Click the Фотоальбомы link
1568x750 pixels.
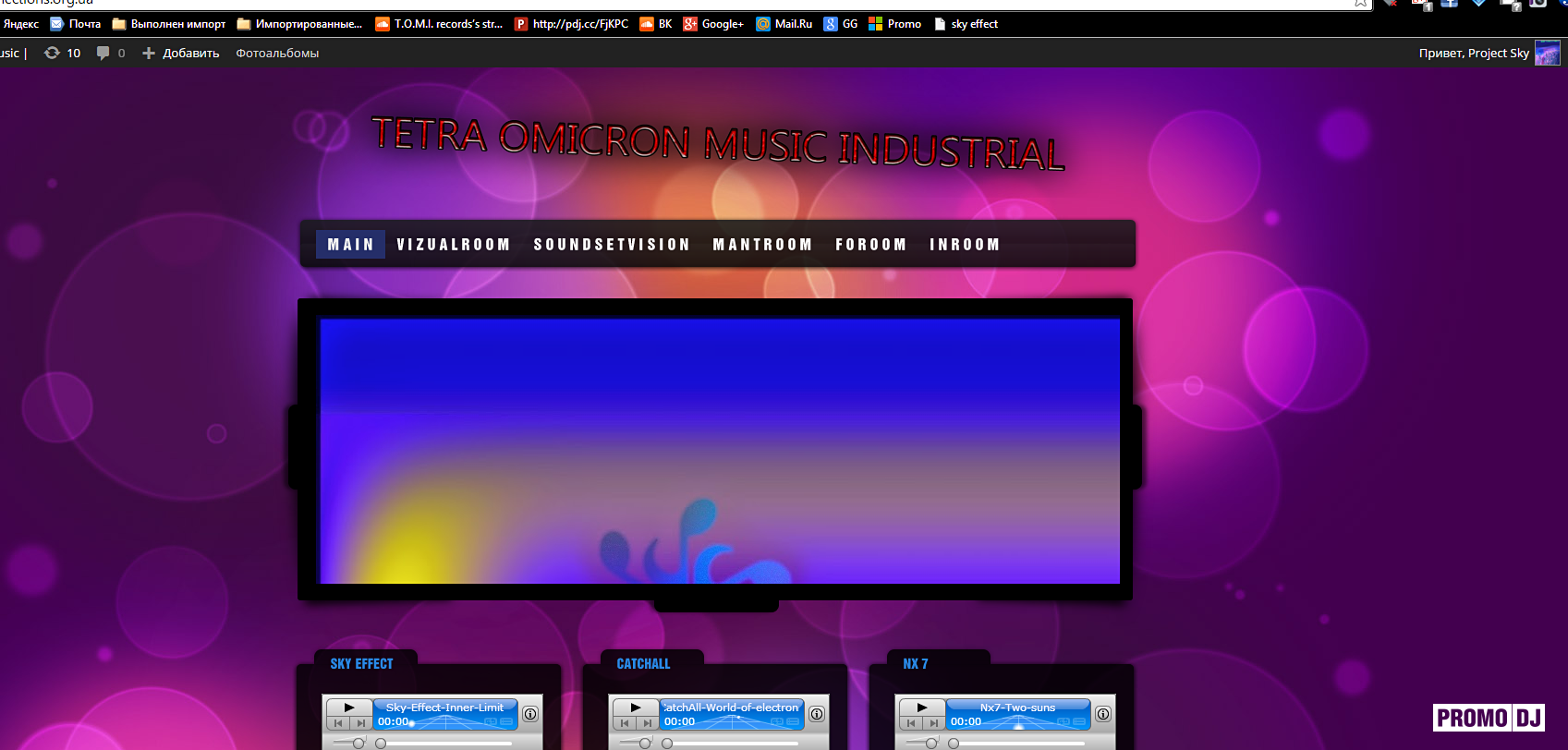[x=277, y=54]
